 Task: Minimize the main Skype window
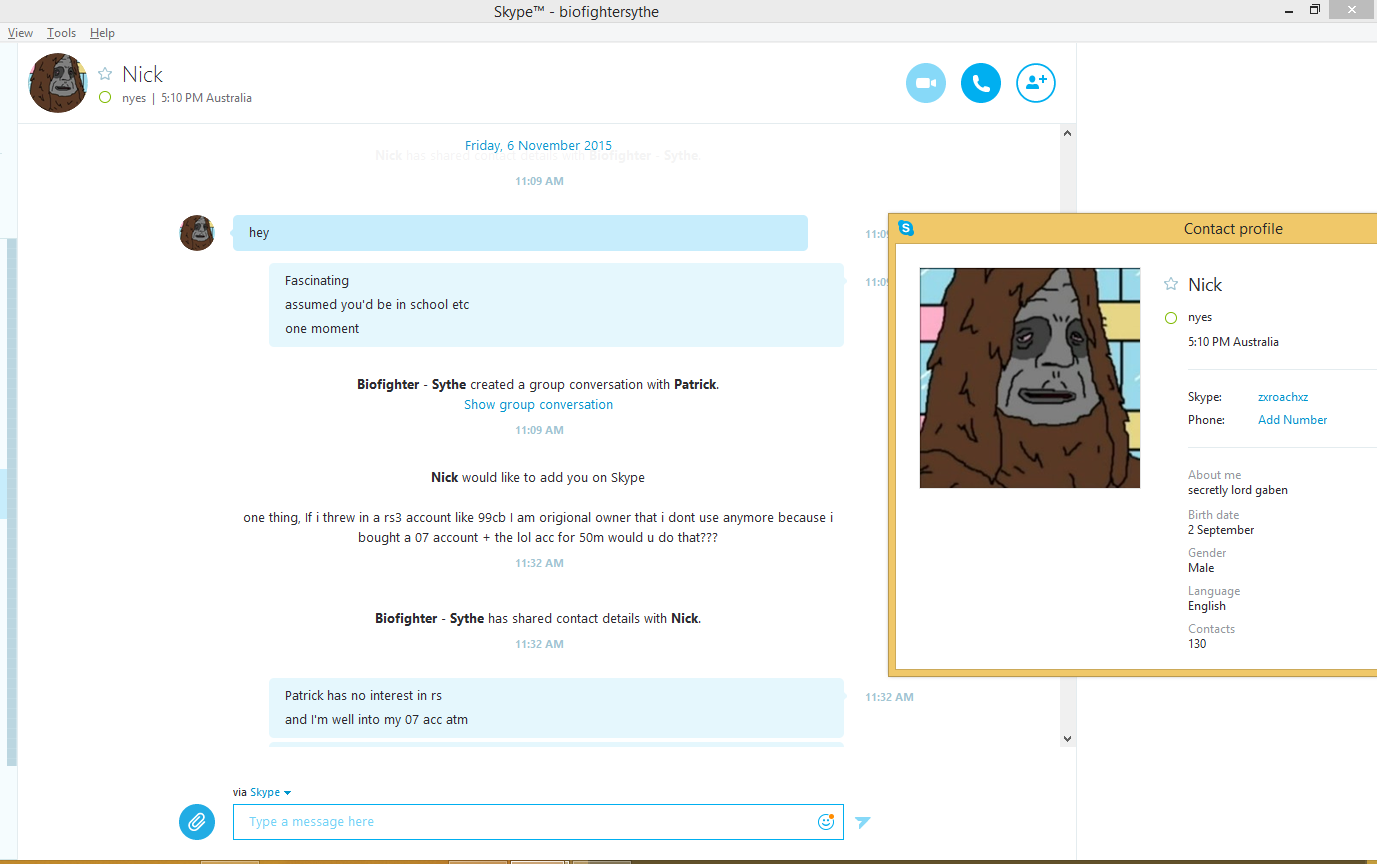click(x=1288, y=10)
